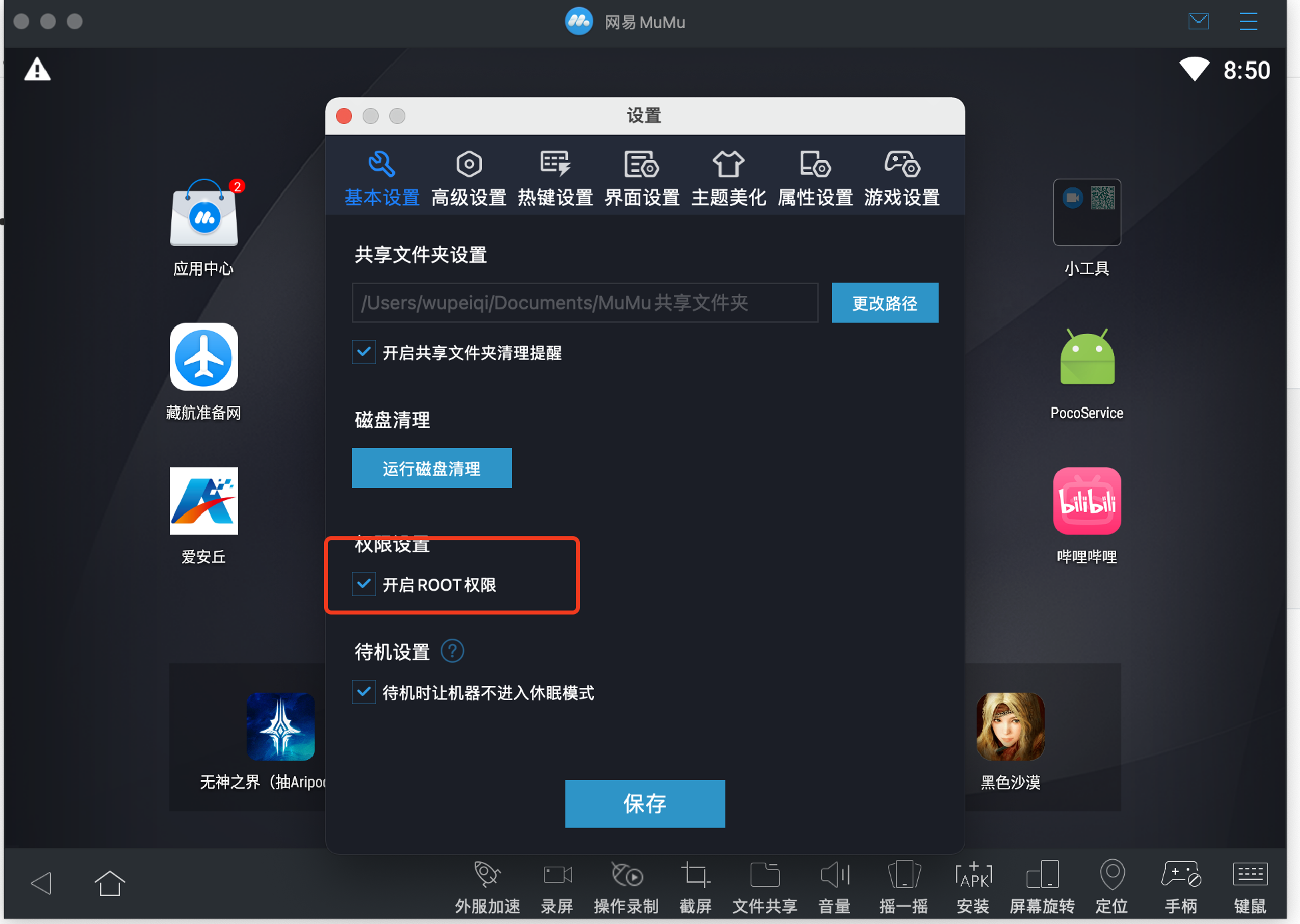
Task: Open the 应用中心 app center
Action: (x=204, y=213)
